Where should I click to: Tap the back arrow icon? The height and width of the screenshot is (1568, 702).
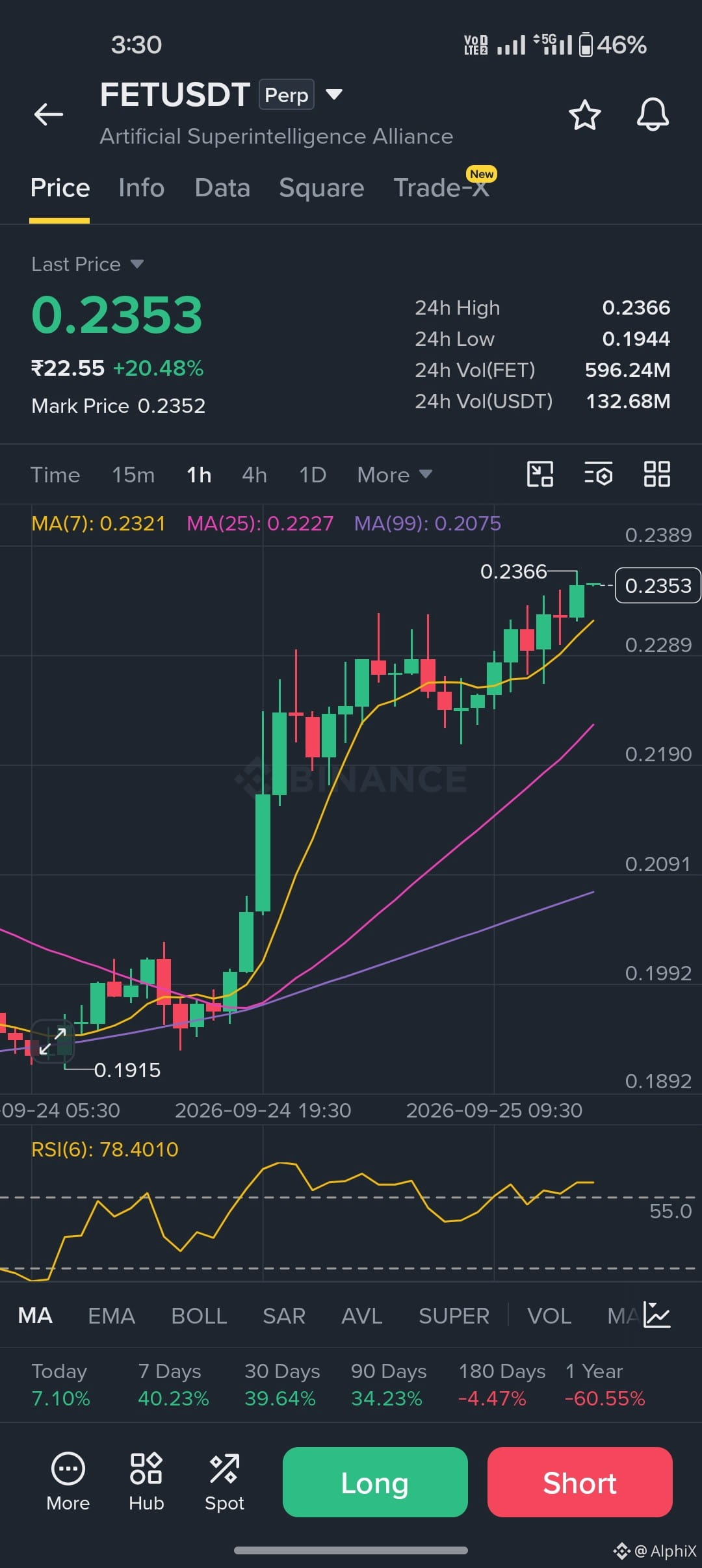[x=49, y=114]
